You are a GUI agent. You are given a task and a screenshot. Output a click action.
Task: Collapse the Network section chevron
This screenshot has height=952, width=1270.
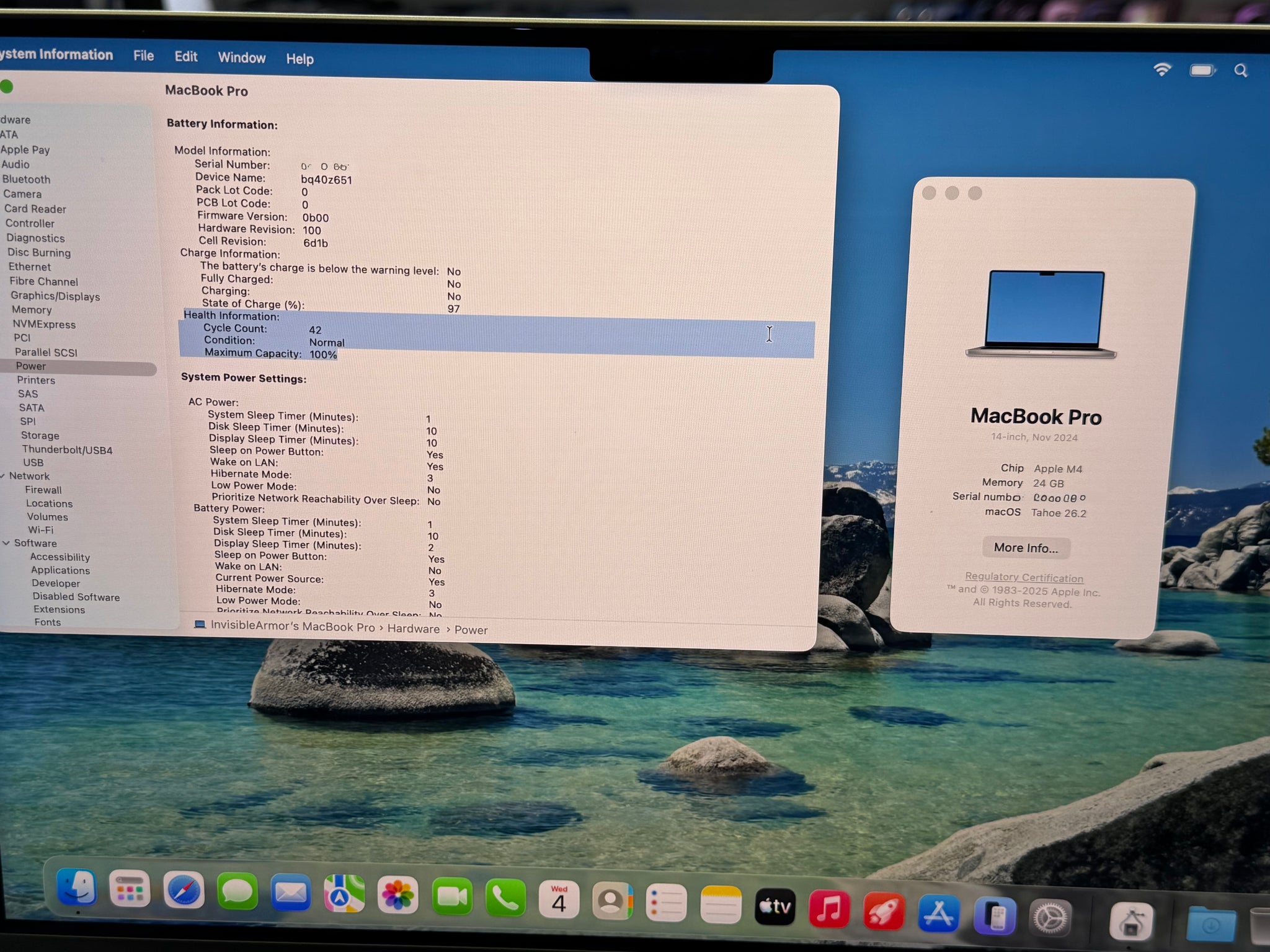pyautogui.click(x=4, y=476)
